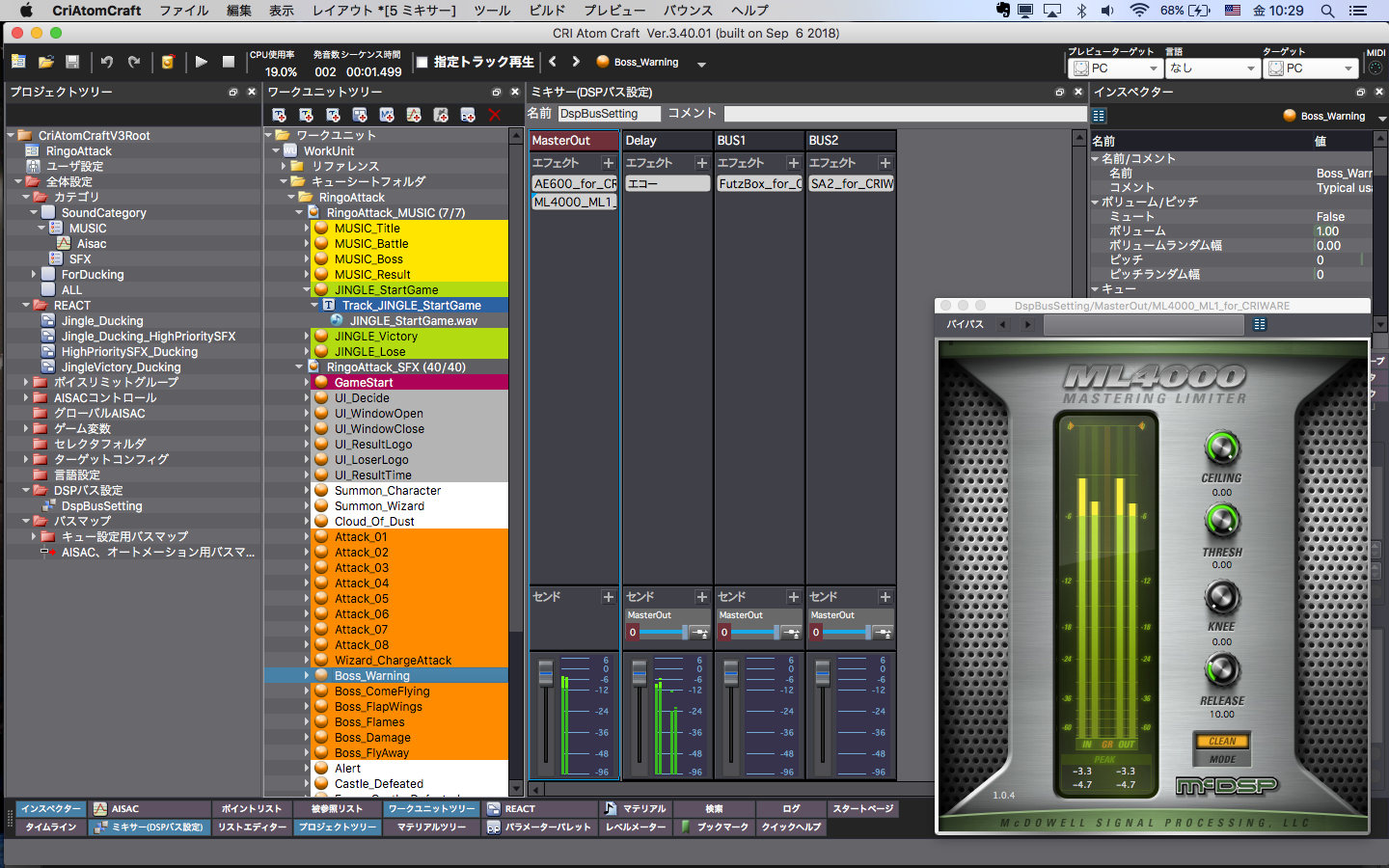Select the MasterOut bus header
Image resolution: width=1389 pixels, height=868 pixels.
[574, 141]
